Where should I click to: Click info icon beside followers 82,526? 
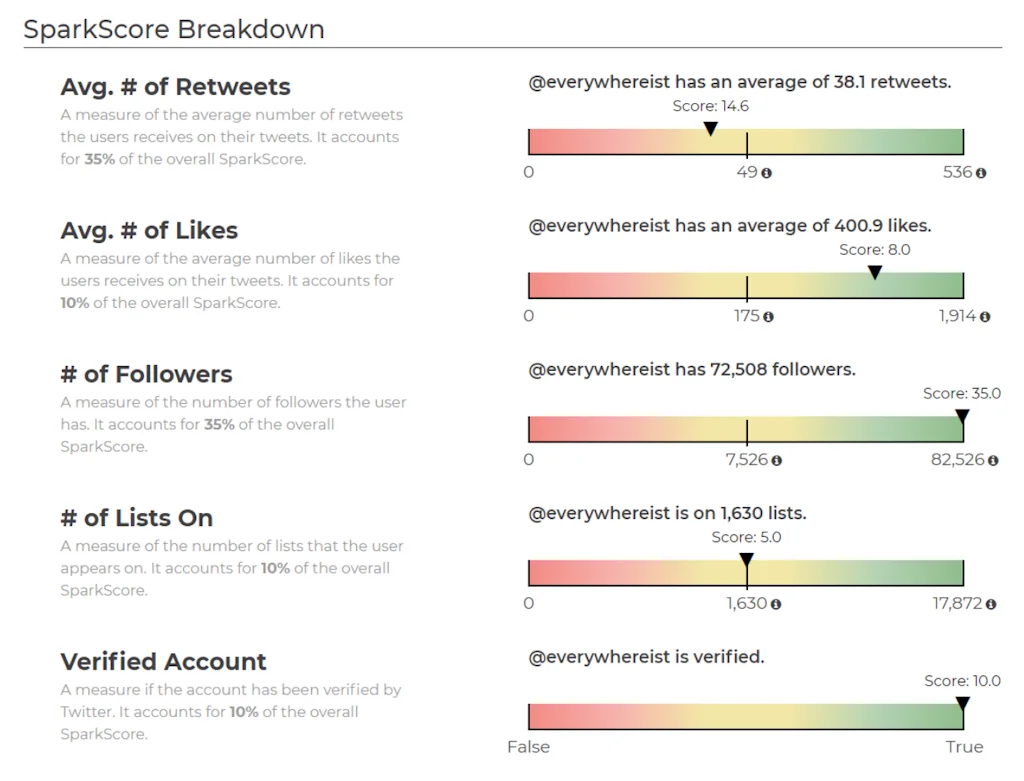pos(993,461)
